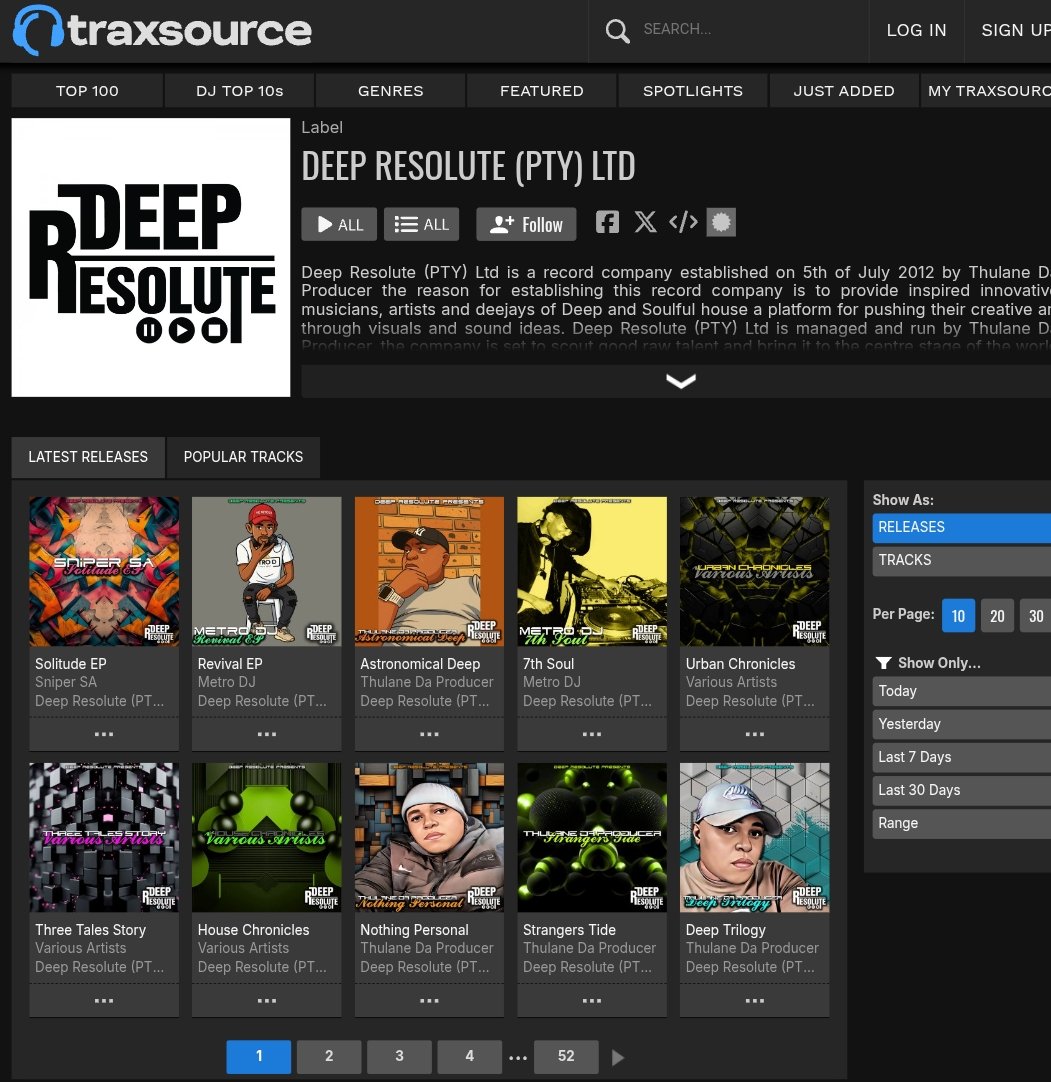Screen dimensions: 1051x1082
Task: Show results as Tracks
Action: pyautogui.click(x=961, y=560)
